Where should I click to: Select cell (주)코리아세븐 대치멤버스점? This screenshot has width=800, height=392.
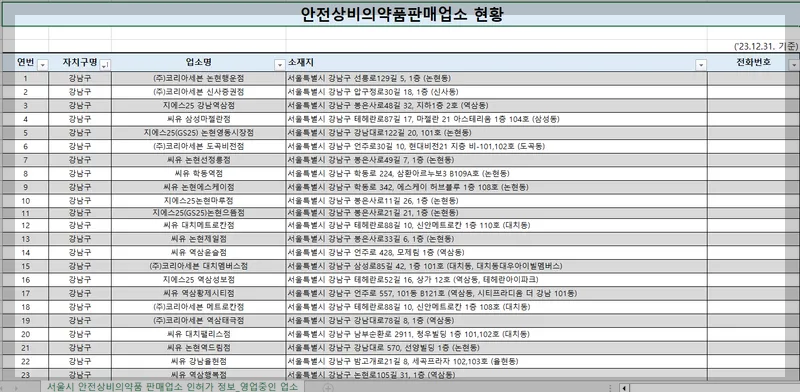(198, 266)
